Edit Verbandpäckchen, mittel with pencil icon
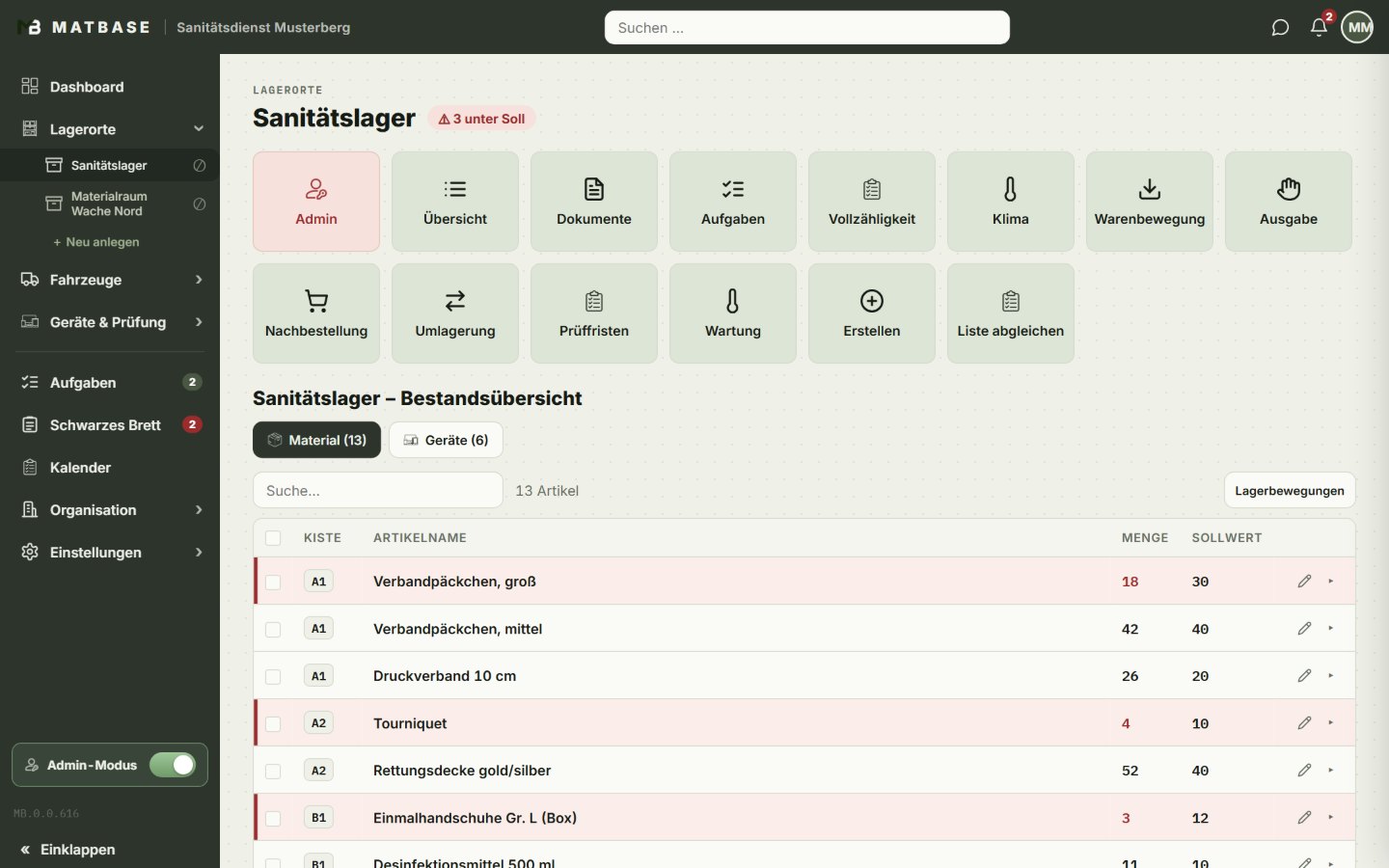This screenshot has height=868, width=1389. pos(1304,628)
